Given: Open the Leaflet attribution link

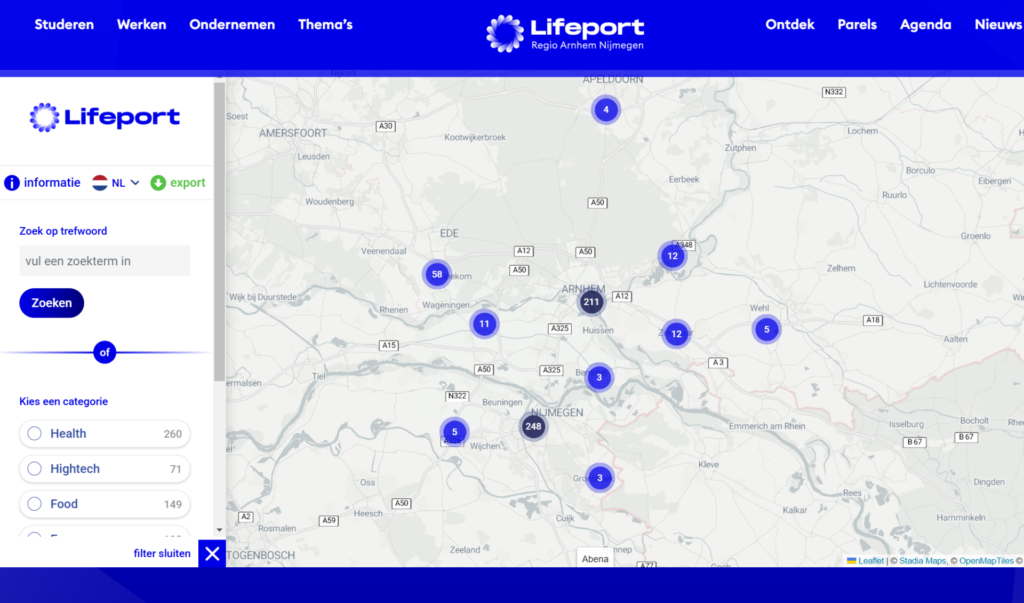Looking at the screenshot, I should pyautogui.click(x=871, y=561).
